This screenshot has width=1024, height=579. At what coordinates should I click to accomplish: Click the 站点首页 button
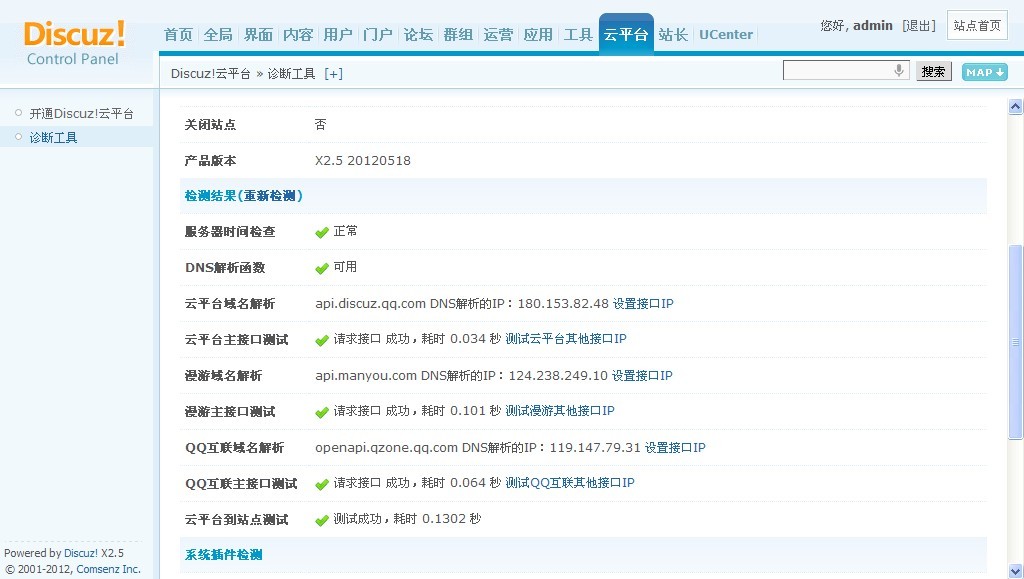point(977,25)
